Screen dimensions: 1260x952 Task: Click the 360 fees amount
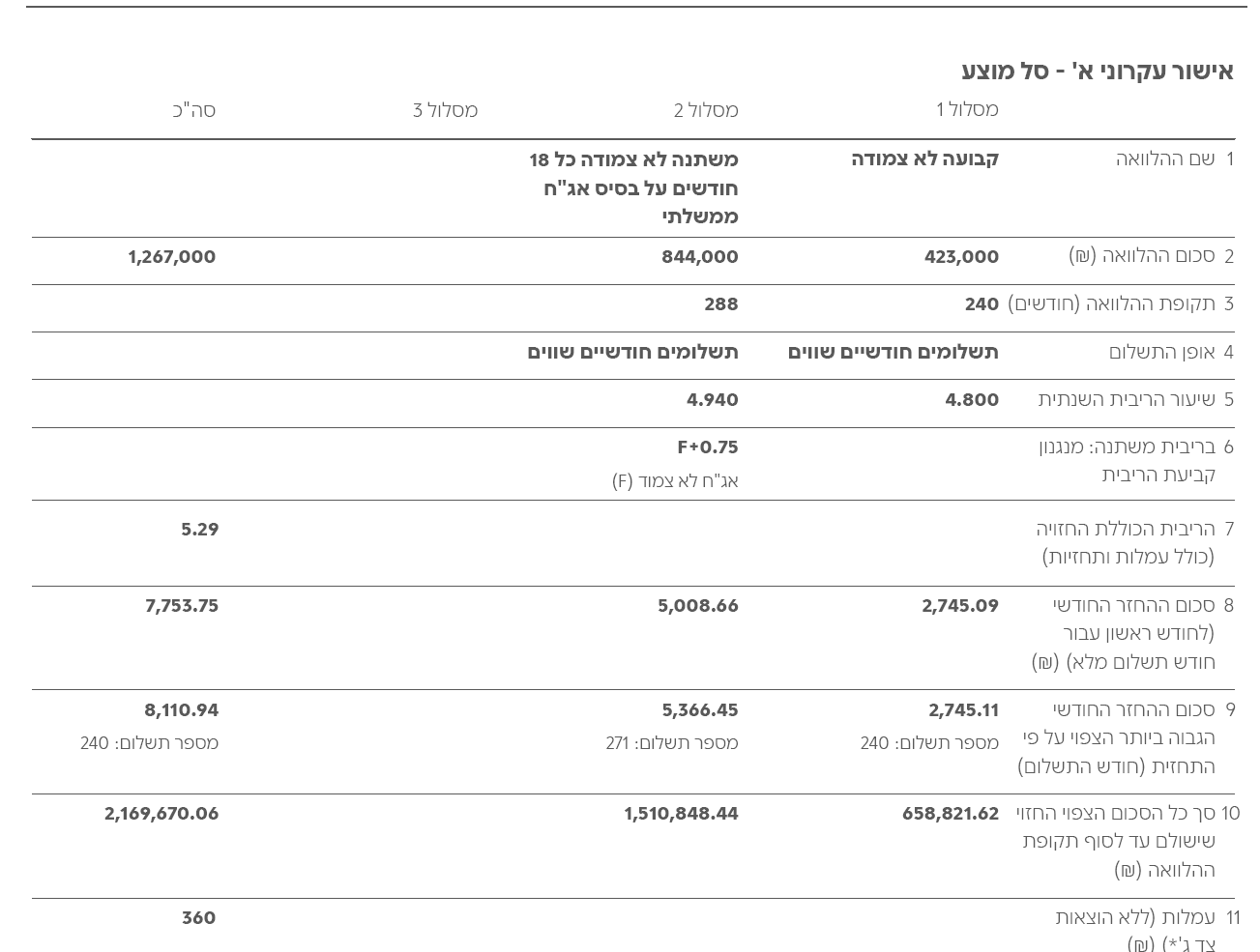[199, 918]
